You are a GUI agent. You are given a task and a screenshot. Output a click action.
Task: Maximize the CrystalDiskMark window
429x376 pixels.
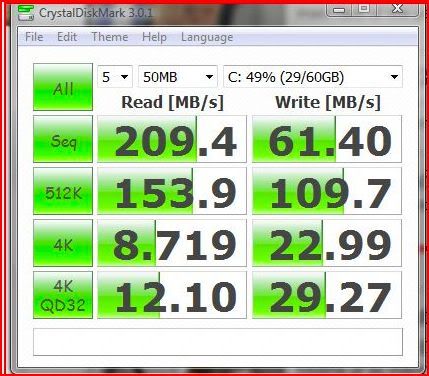pos(364,9)
